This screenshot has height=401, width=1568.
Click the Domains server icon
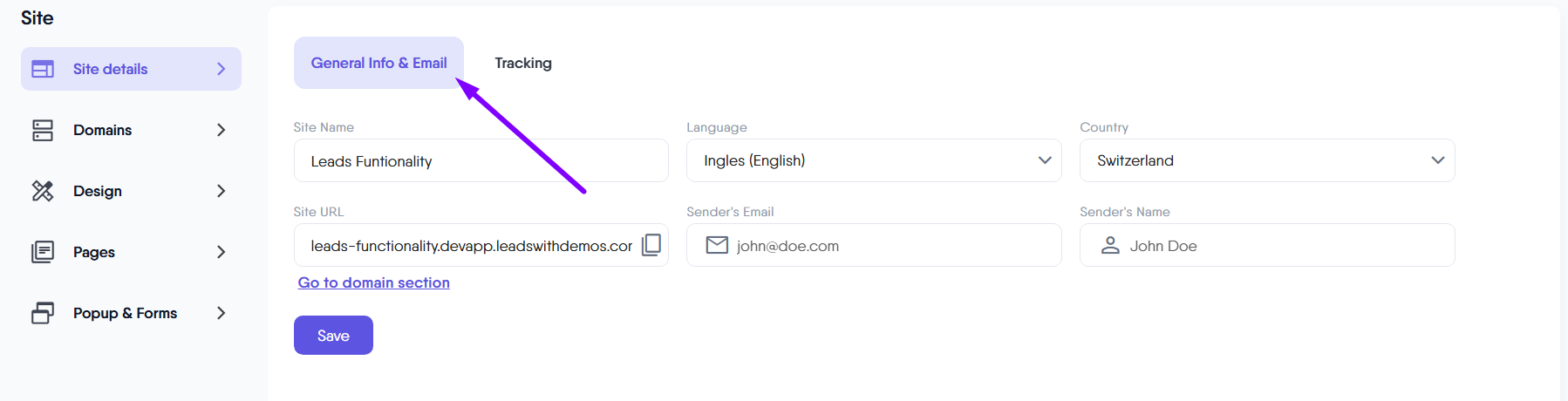pos(43,130)
